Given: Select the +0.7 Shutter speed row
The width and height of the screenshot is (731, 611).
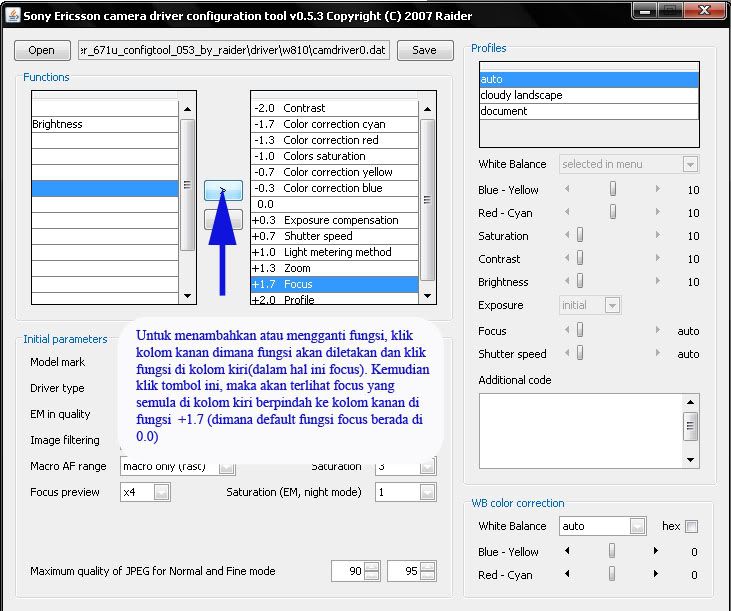Looking at the screenshot, I should [334, 236].
